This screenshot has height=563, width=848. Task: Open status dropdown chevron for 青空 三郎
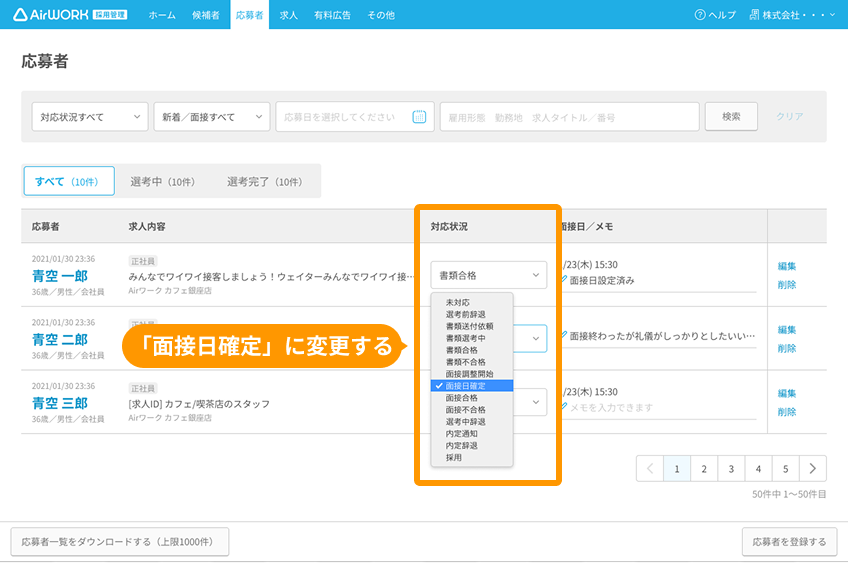click(535, 402)
